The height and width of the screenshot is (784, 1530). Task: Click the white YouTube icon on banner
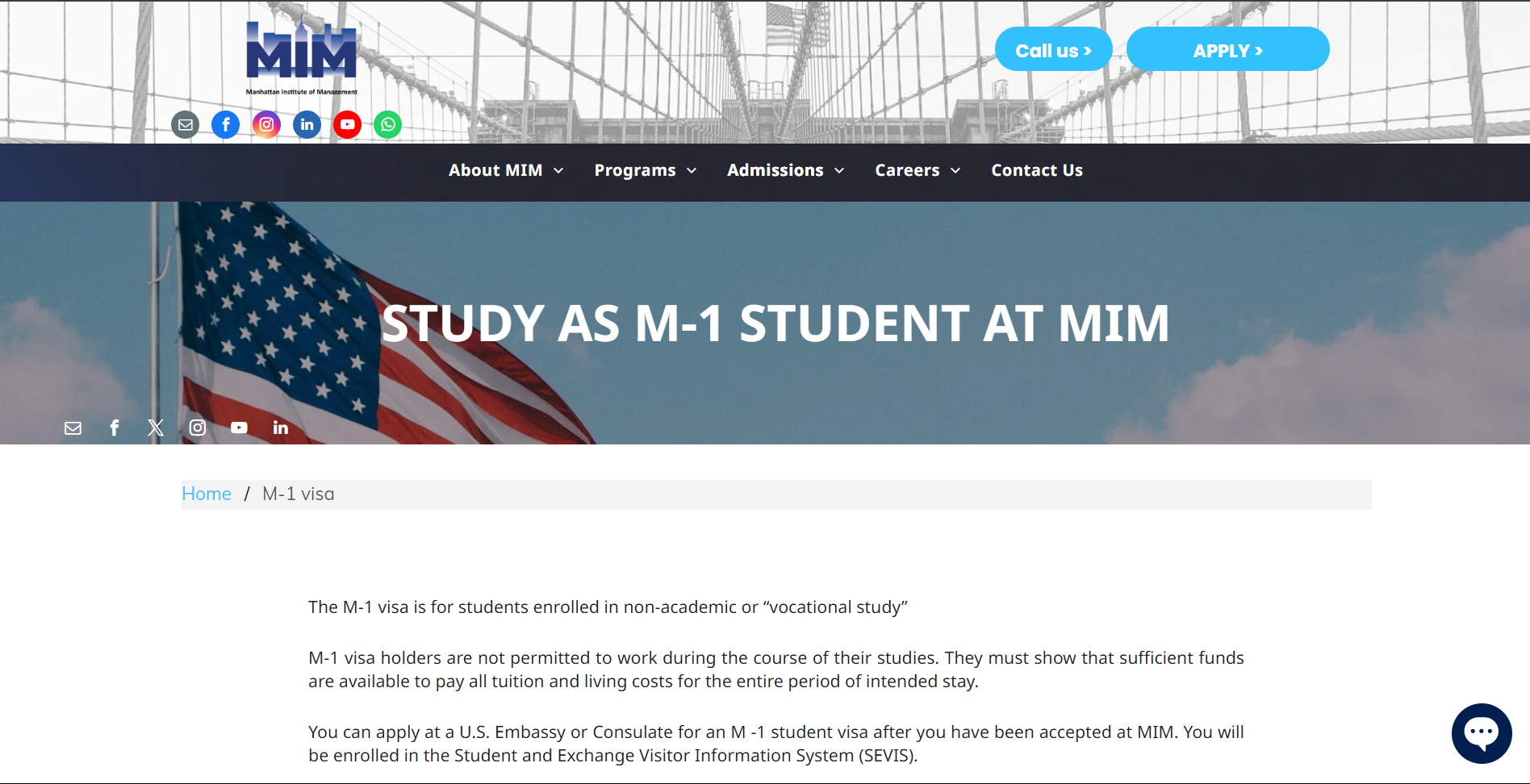click(239, 427)
